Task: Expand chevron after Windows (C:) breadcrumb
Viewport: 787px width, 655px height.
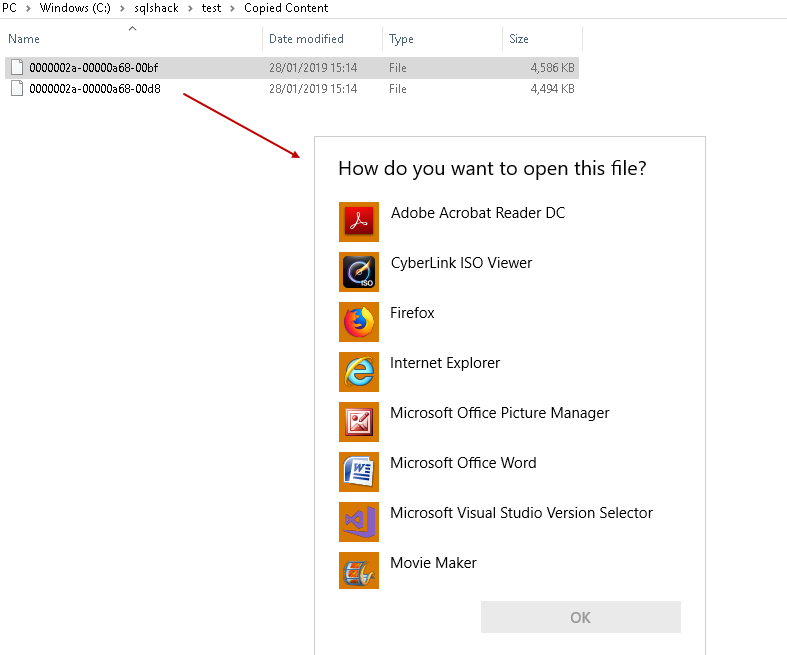Action: (122, 8)
